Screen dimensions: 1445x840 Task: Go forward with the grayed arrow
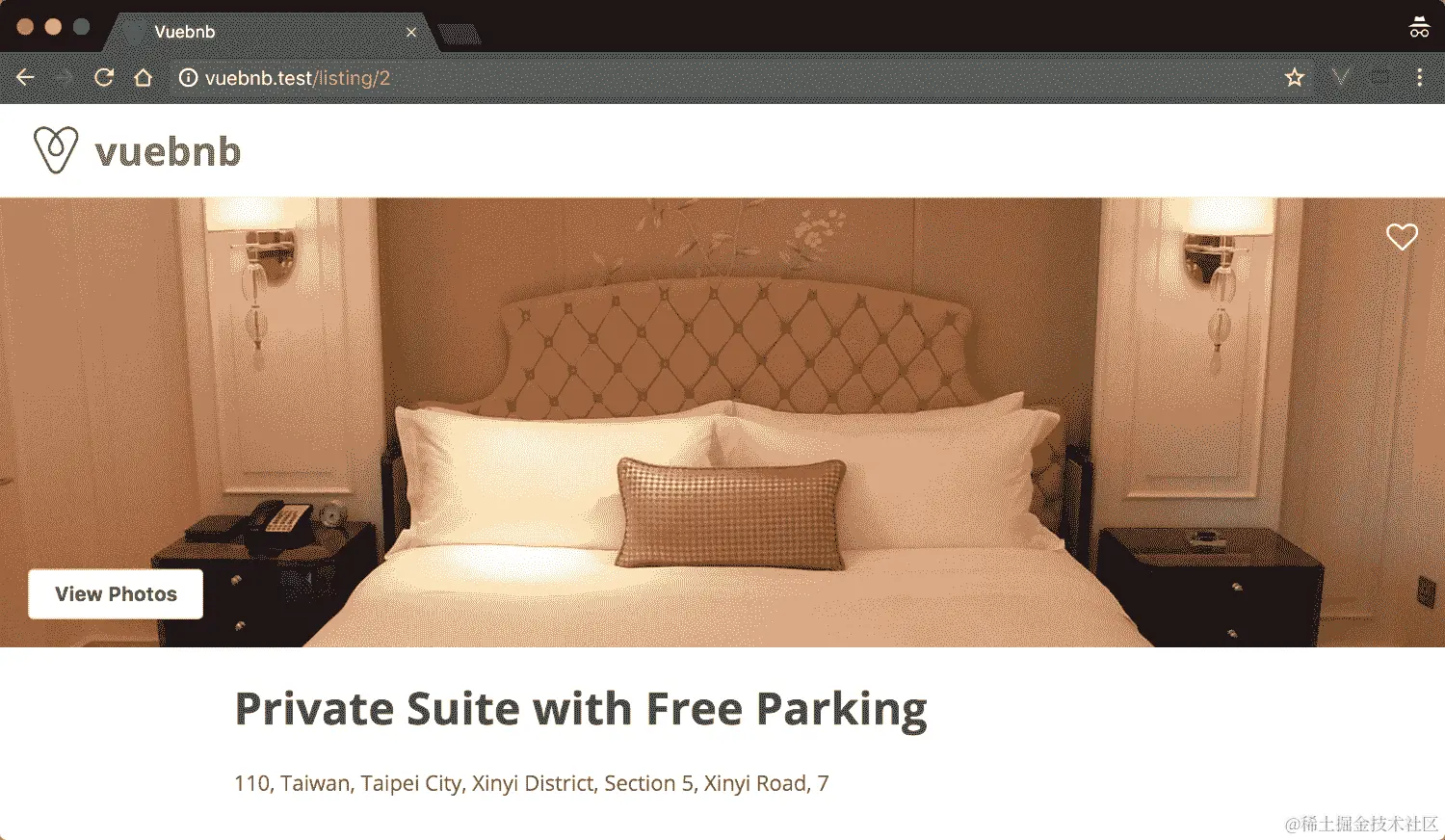[64, 78]
